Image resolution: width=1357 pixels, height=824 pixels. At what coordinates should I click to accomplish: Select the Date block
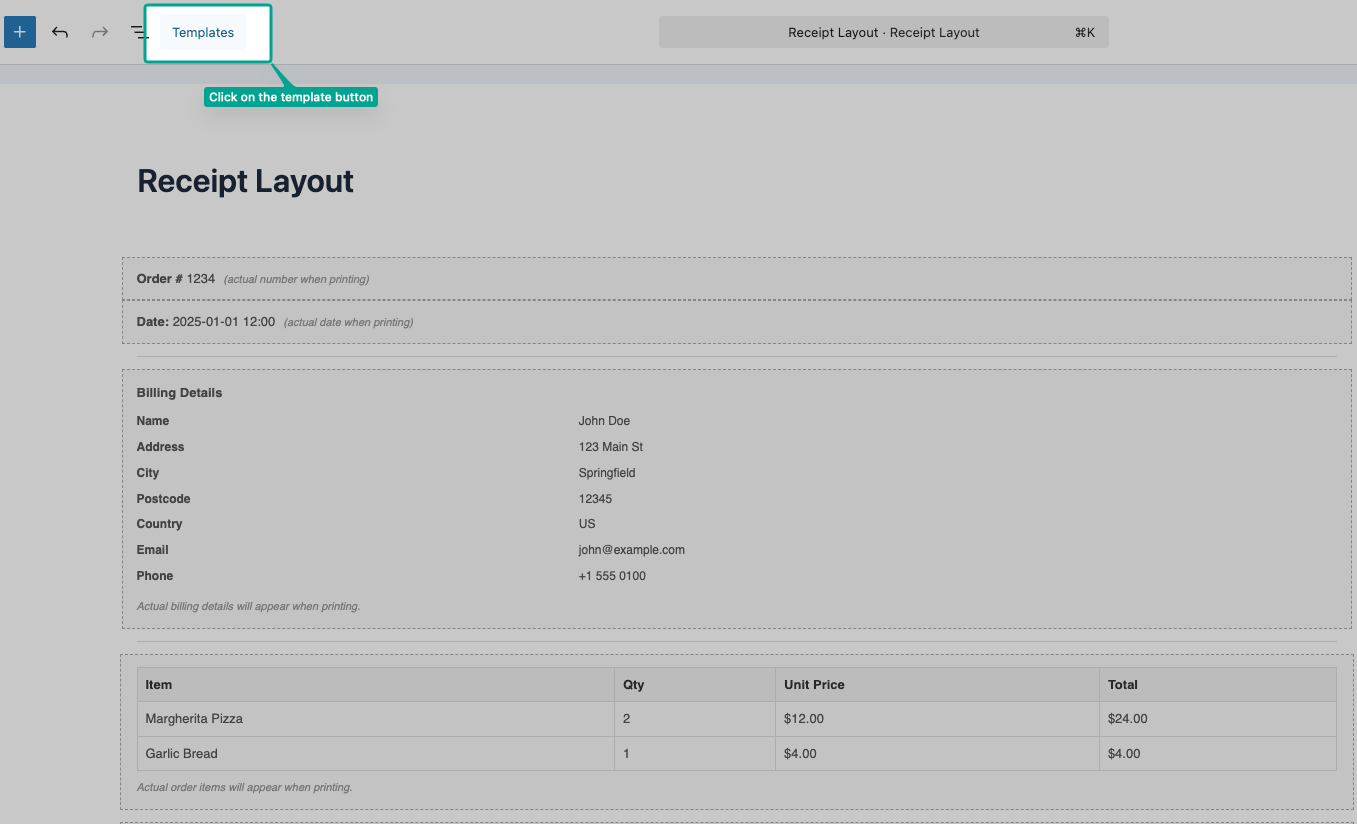pos(205,322)
